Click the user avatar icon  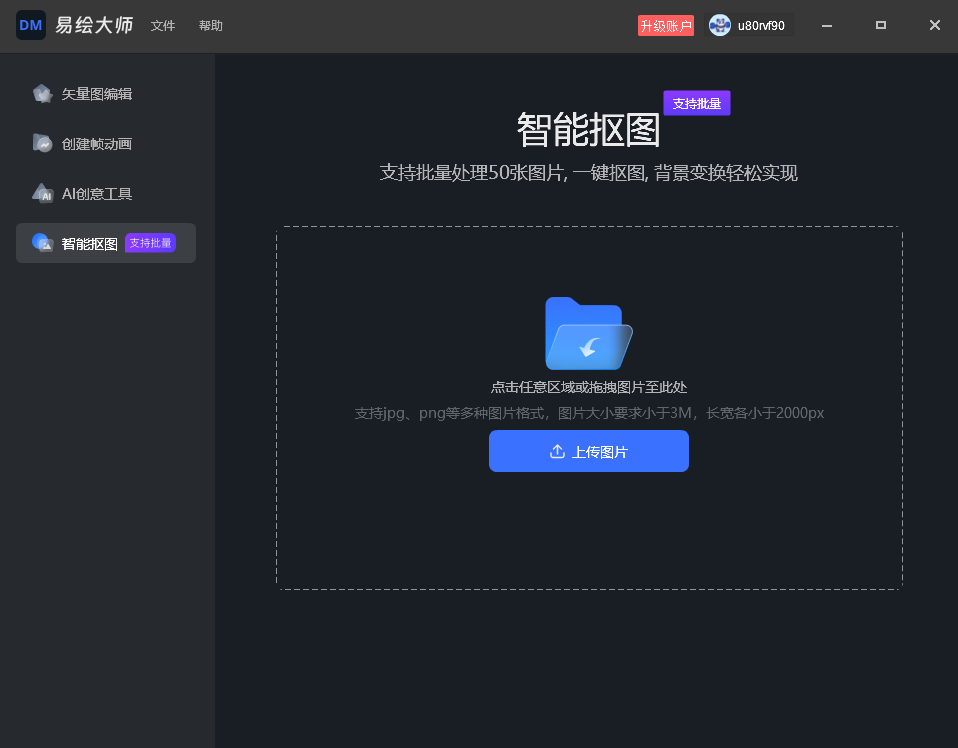click(x=720, y=26)
